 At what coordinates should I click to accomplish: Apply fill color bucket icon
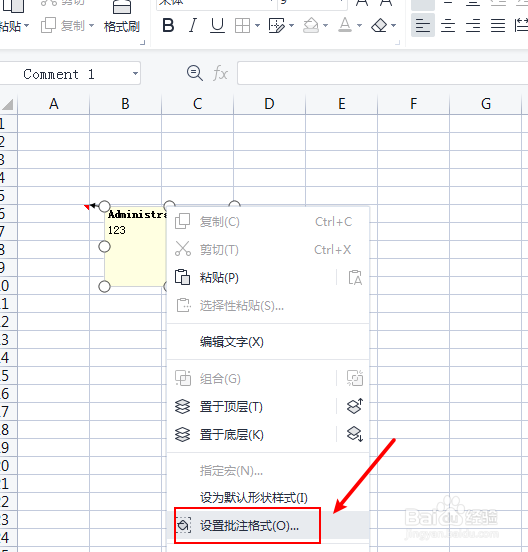click(x=311, y=25)
